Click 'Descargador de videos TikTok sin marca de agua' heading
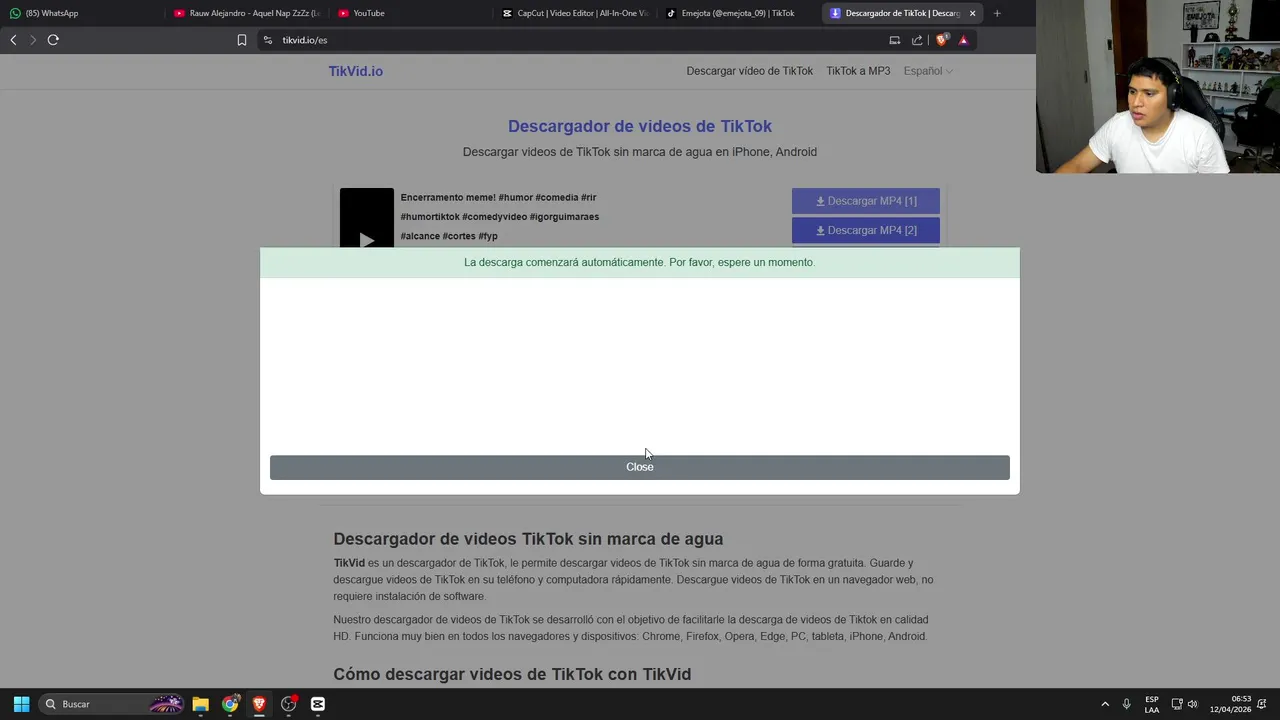 (x=528, y=539)
